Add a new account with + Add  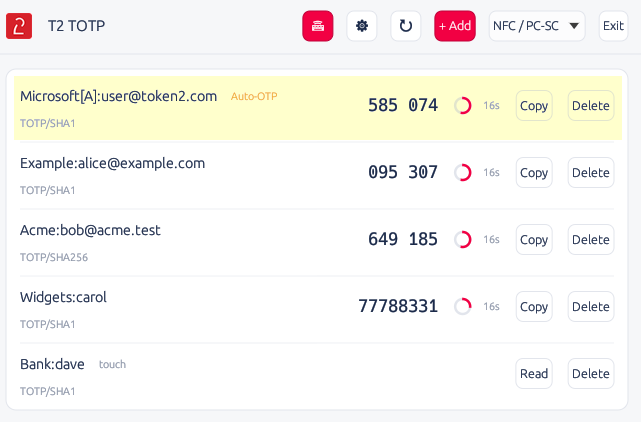(455, 26)
